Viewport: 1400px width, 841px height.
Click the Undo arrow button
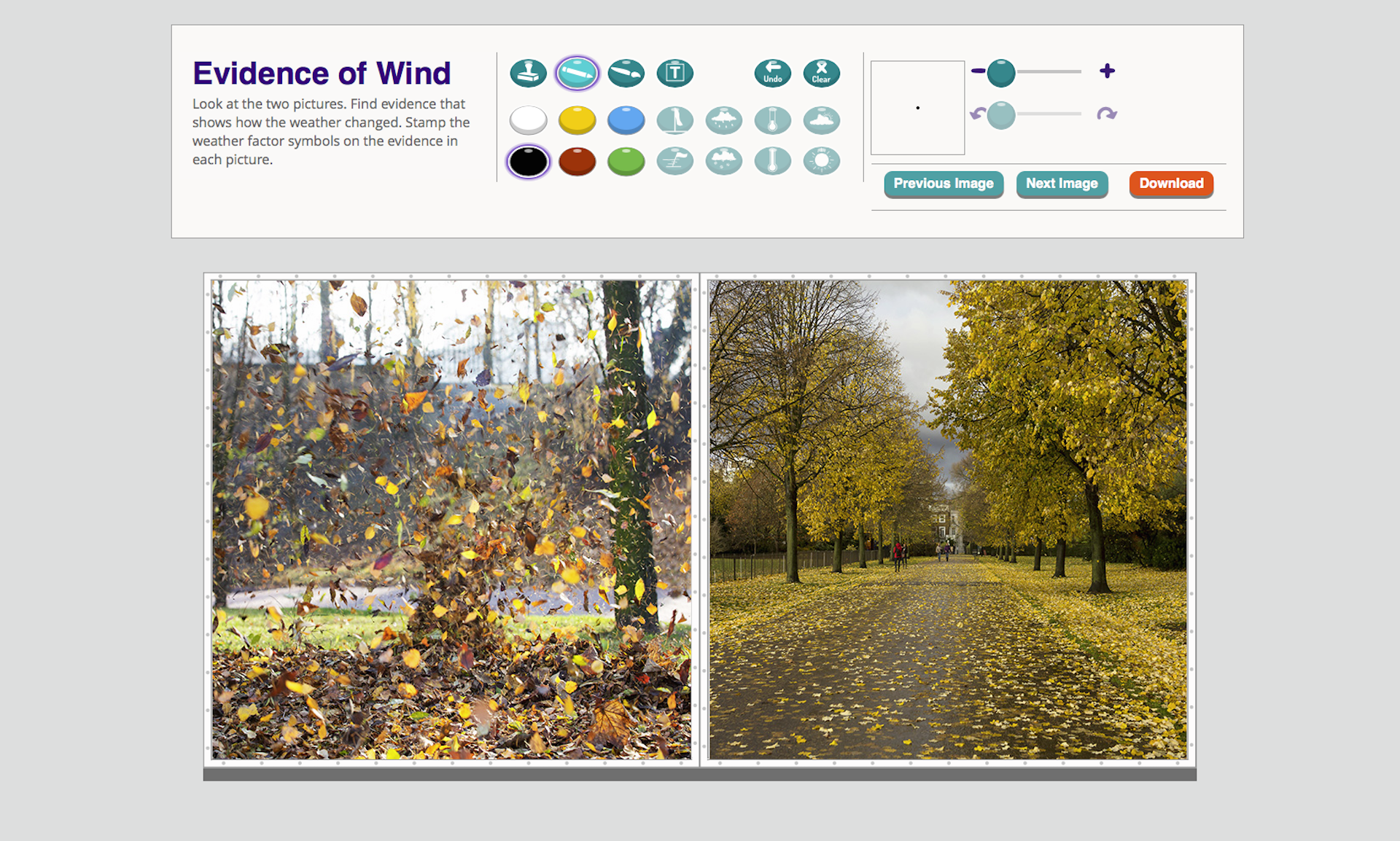[x=772, y=73]
